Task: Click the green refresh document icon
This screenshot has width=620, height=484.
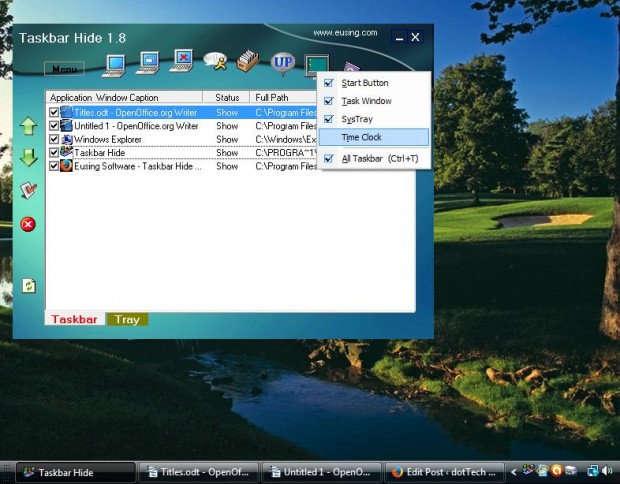Action: pos(29,285)
